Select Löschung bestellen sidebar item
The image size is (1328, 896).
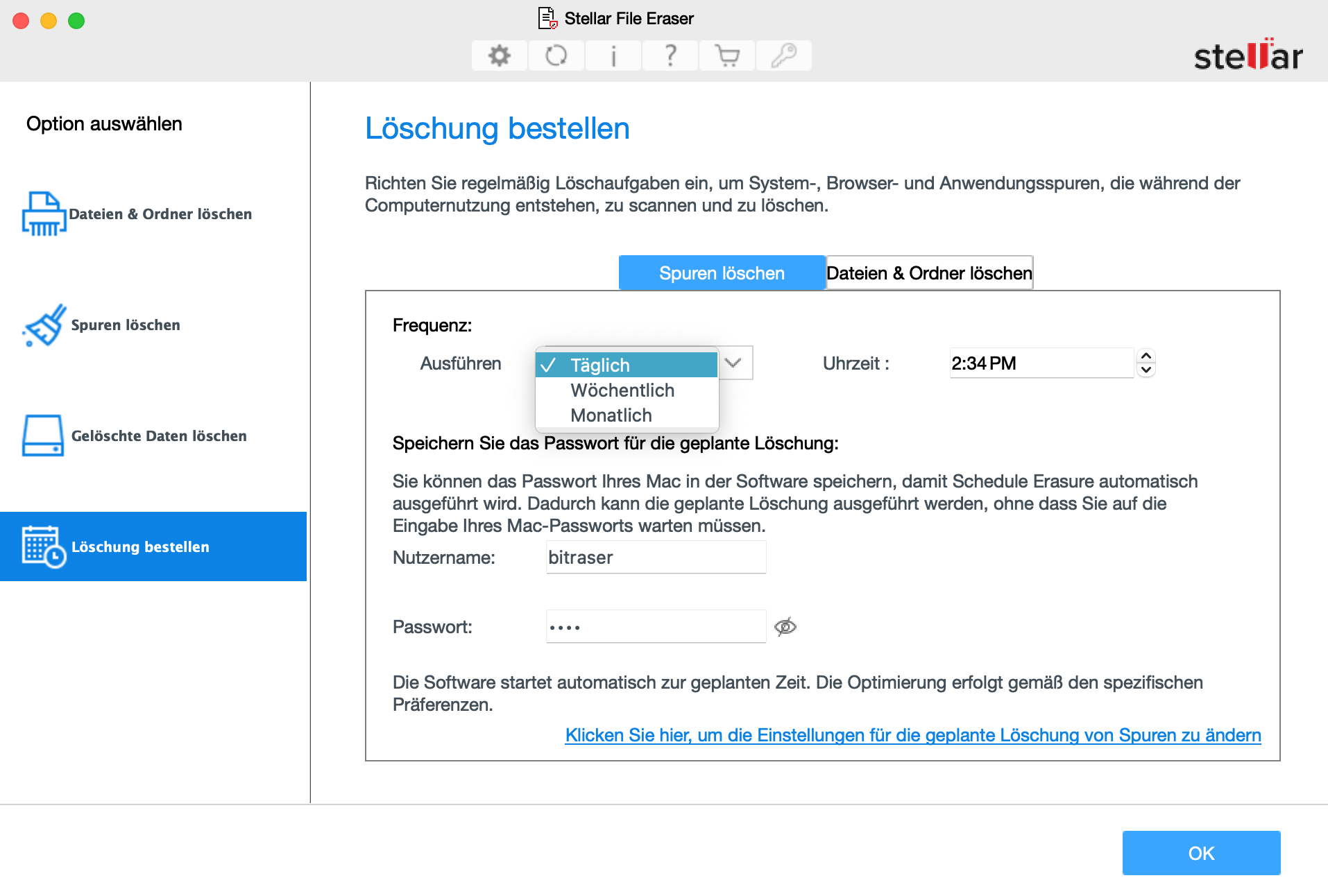click(153, 546)
